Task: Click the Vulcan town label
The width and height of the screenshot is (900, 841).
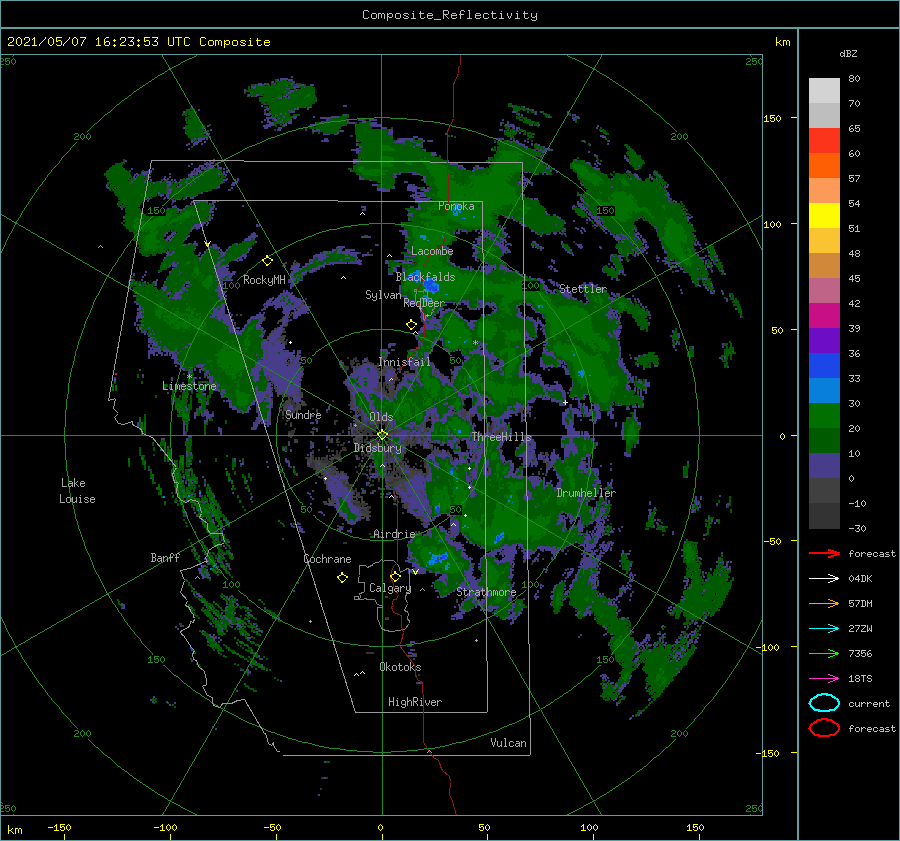Action: [508, 743]
